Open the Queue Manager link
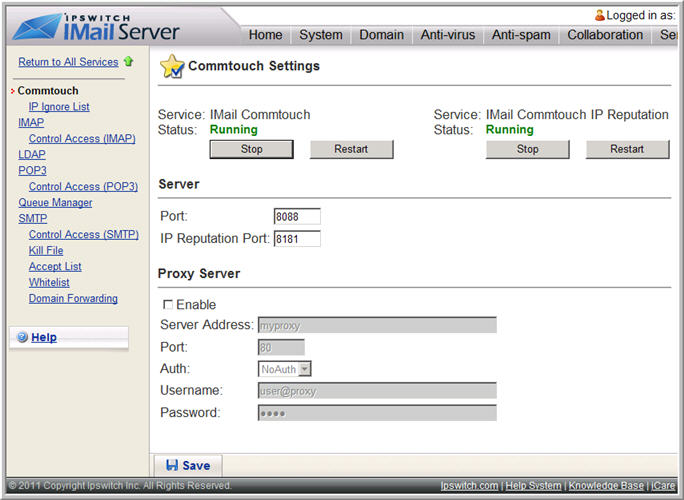The height and width of the screenshot is (500, 684). (55, 202)
